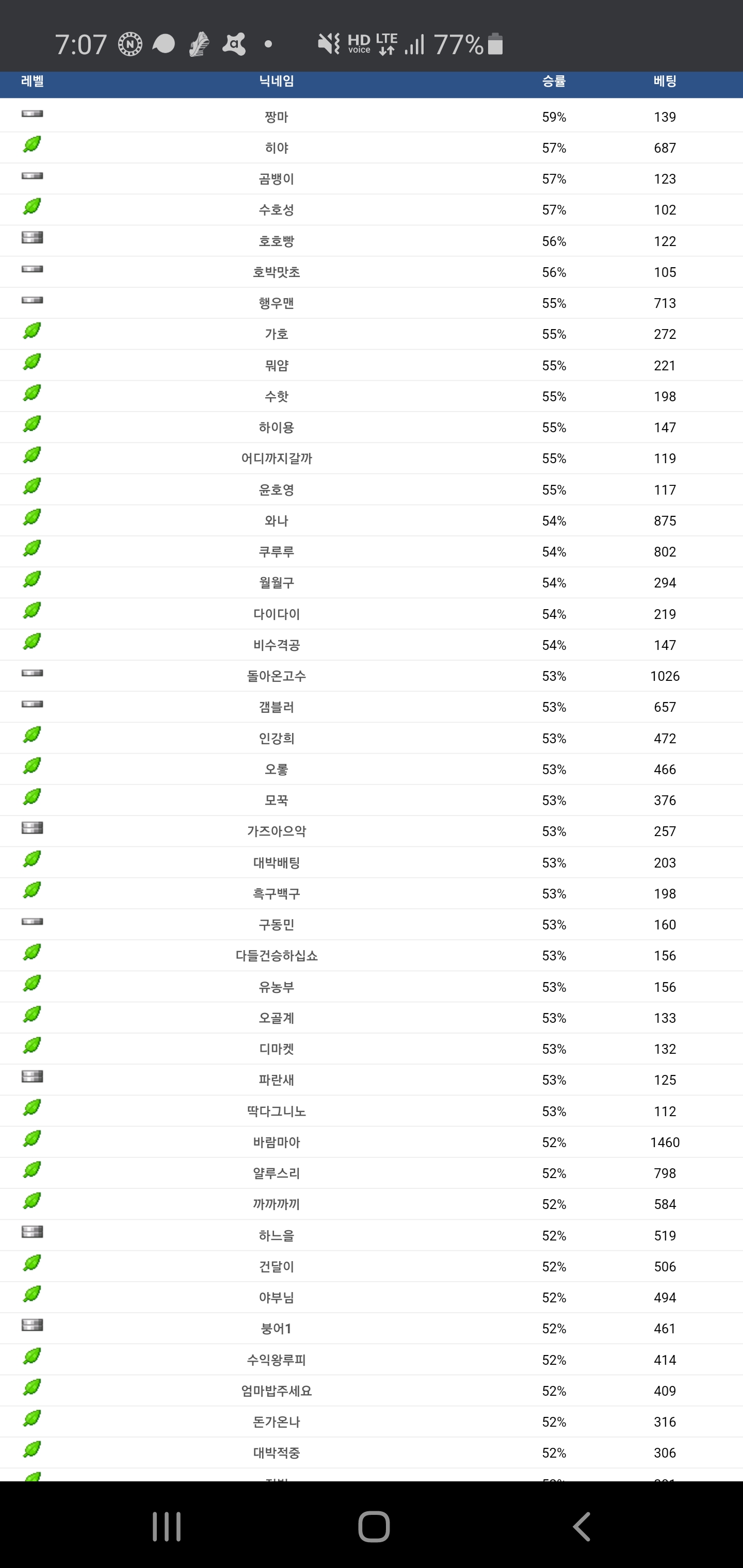Sort by the 승률 column header

(554, 81)
